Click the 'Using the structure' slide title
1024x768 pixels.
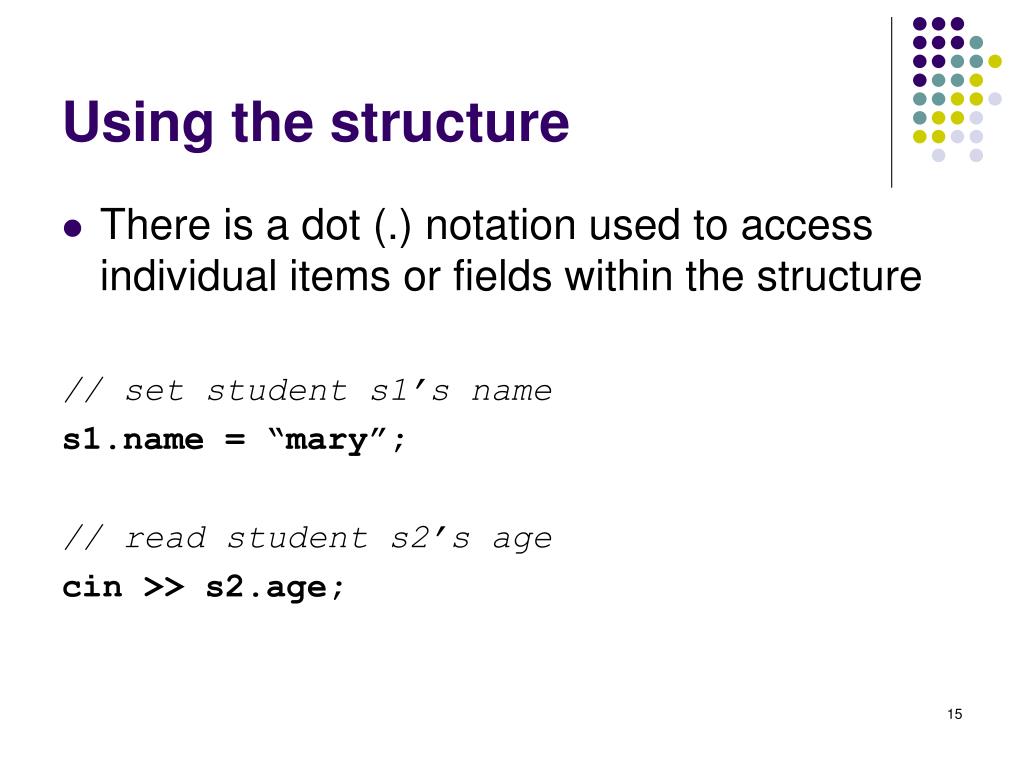pos(316,121)
